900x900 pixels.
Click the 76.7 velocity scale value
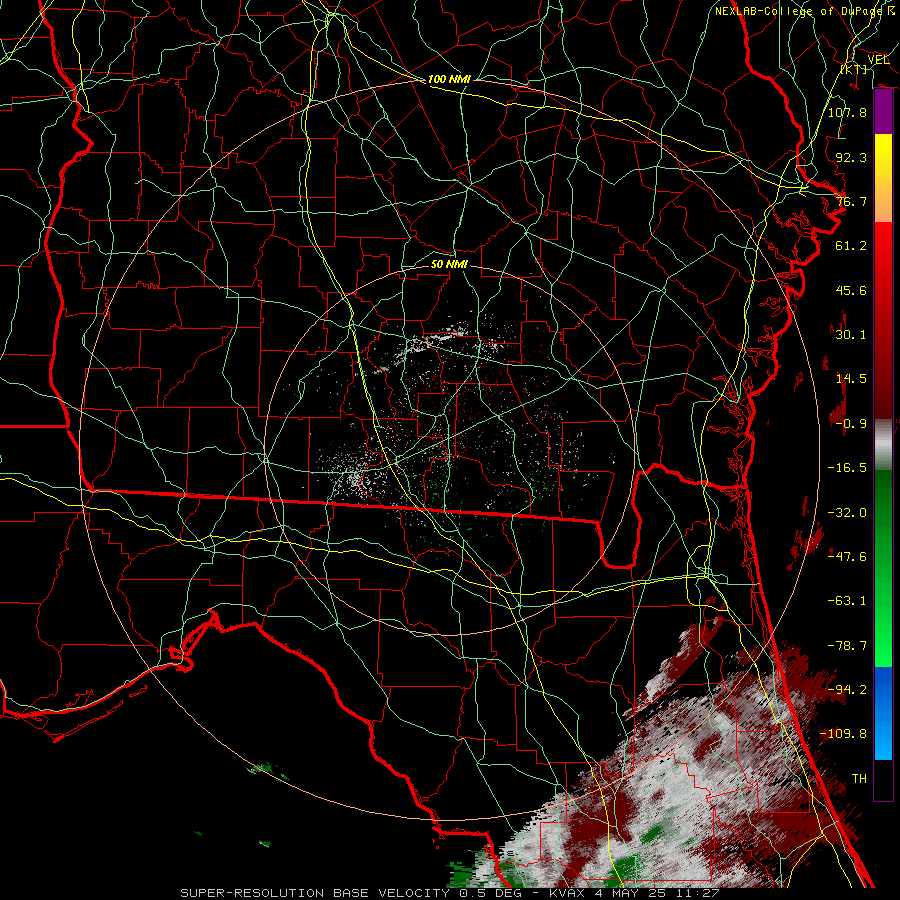(851, 201)
